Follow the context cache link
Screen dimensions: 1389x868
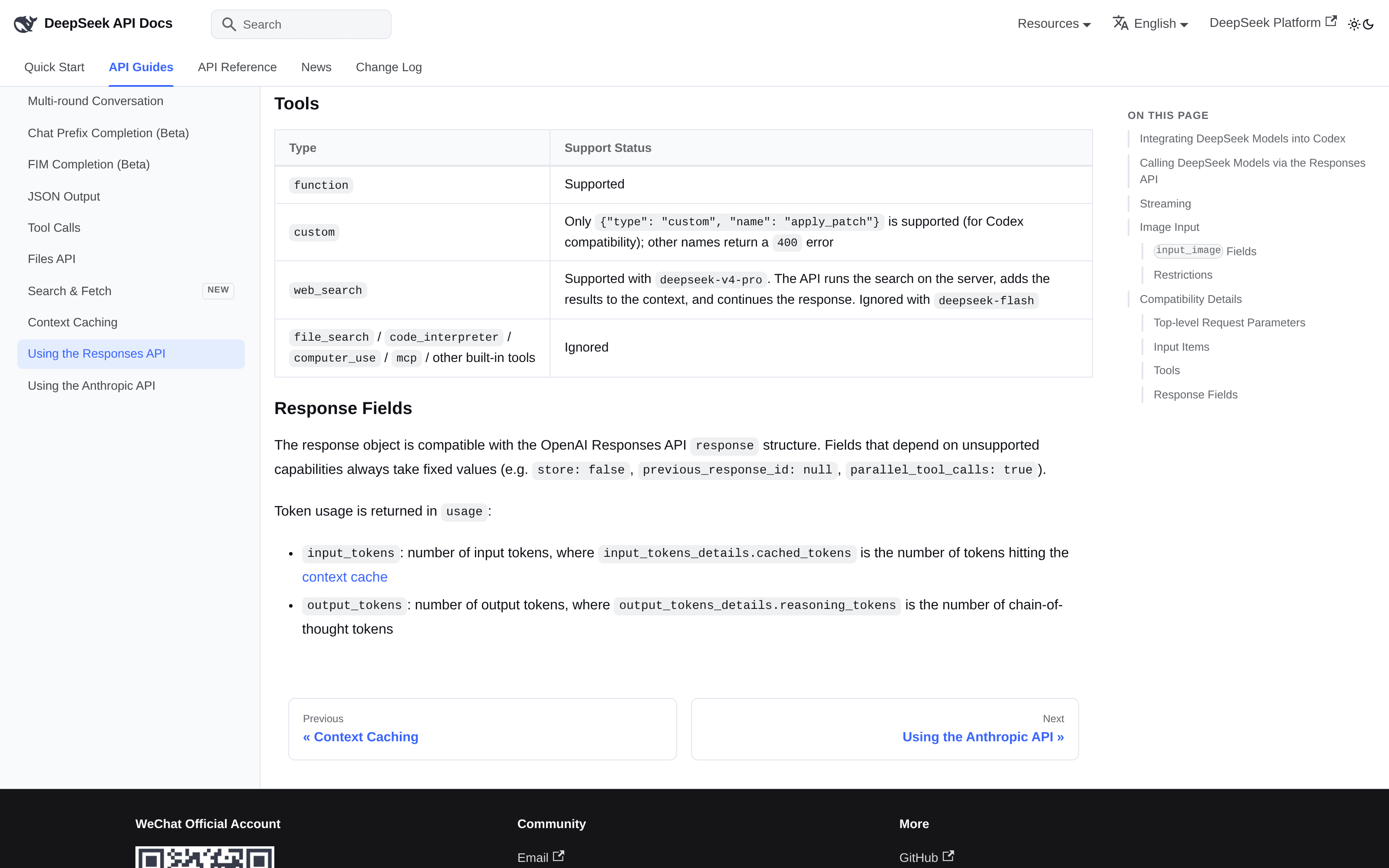(344, 577)
